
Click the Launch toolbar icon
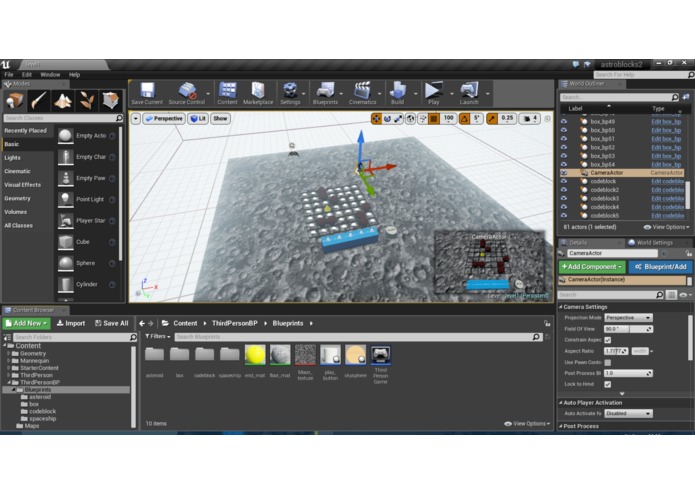pyautogui.click(x=469, y=90)
